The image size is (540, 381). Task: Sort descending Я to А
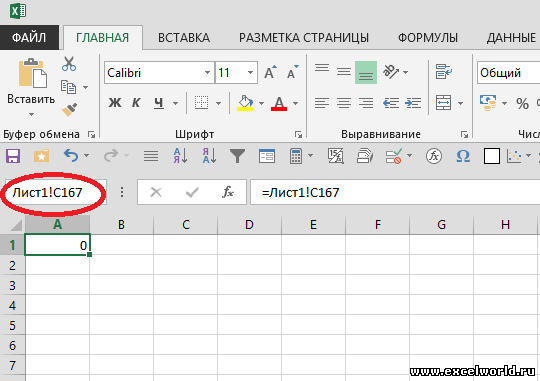[209, 156]
